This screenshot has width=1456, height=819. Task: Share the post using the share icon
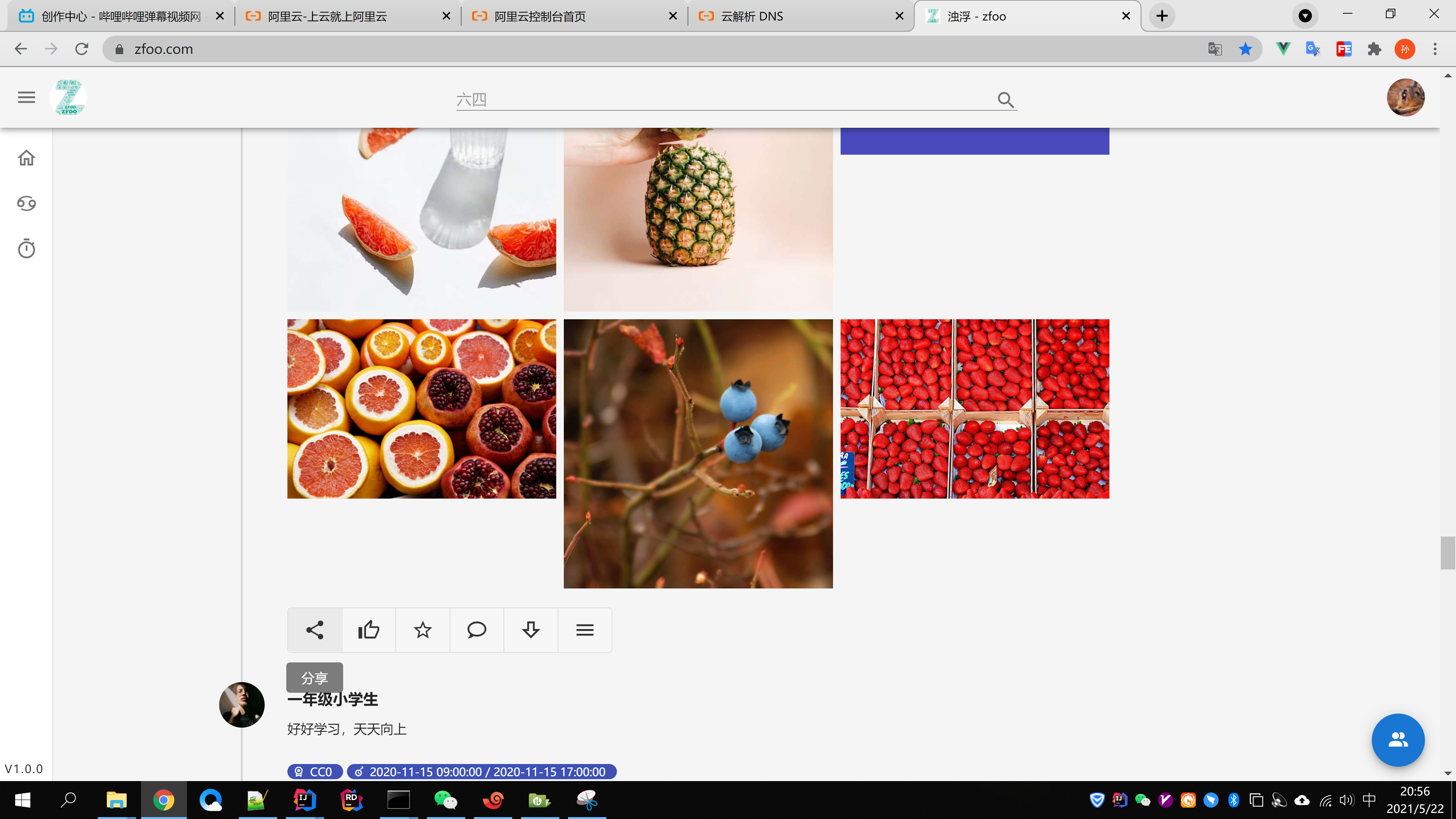tap(314, 630)
